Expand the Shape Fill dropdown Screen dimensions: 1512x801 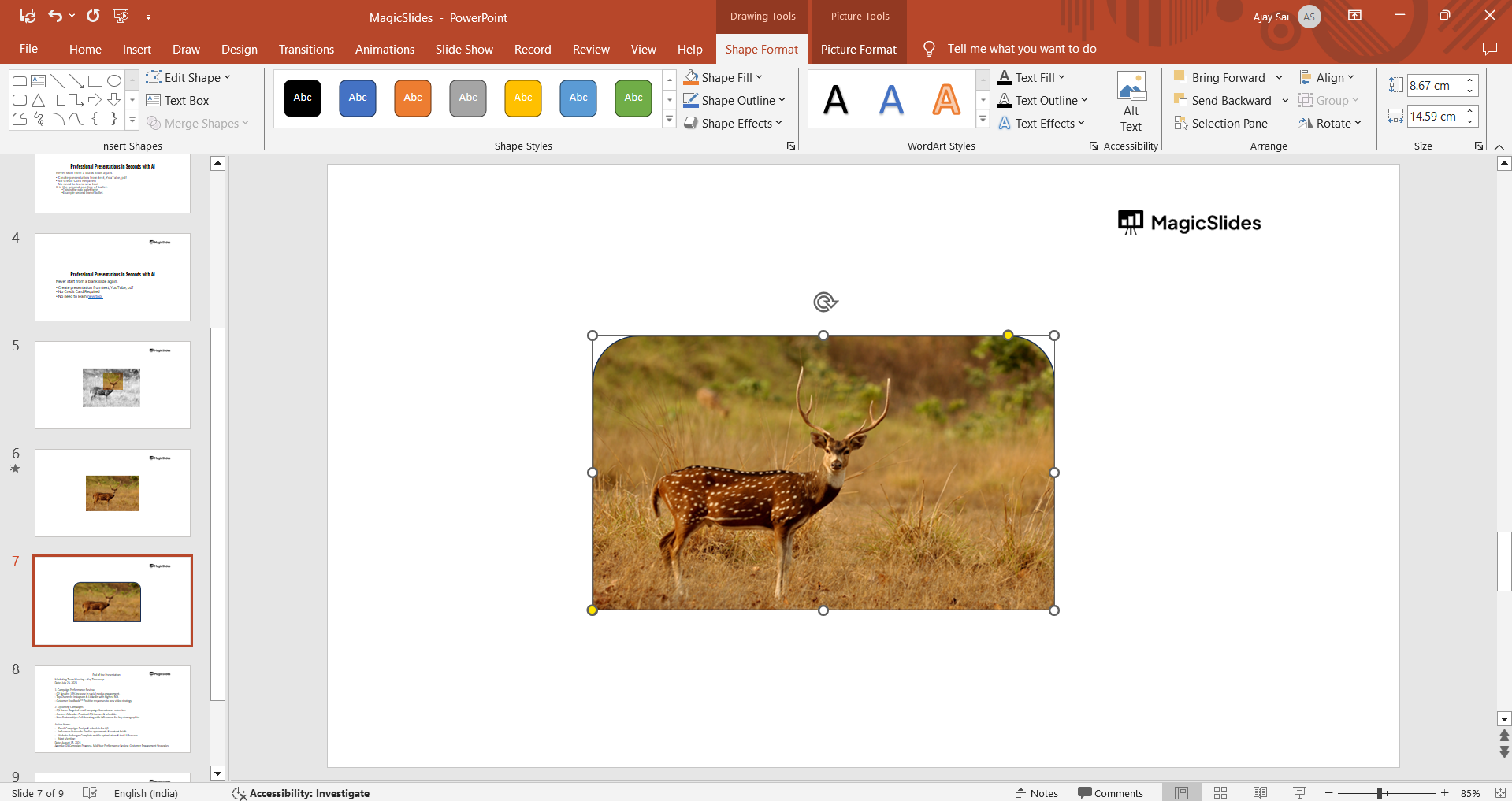(x=759, y=77)
